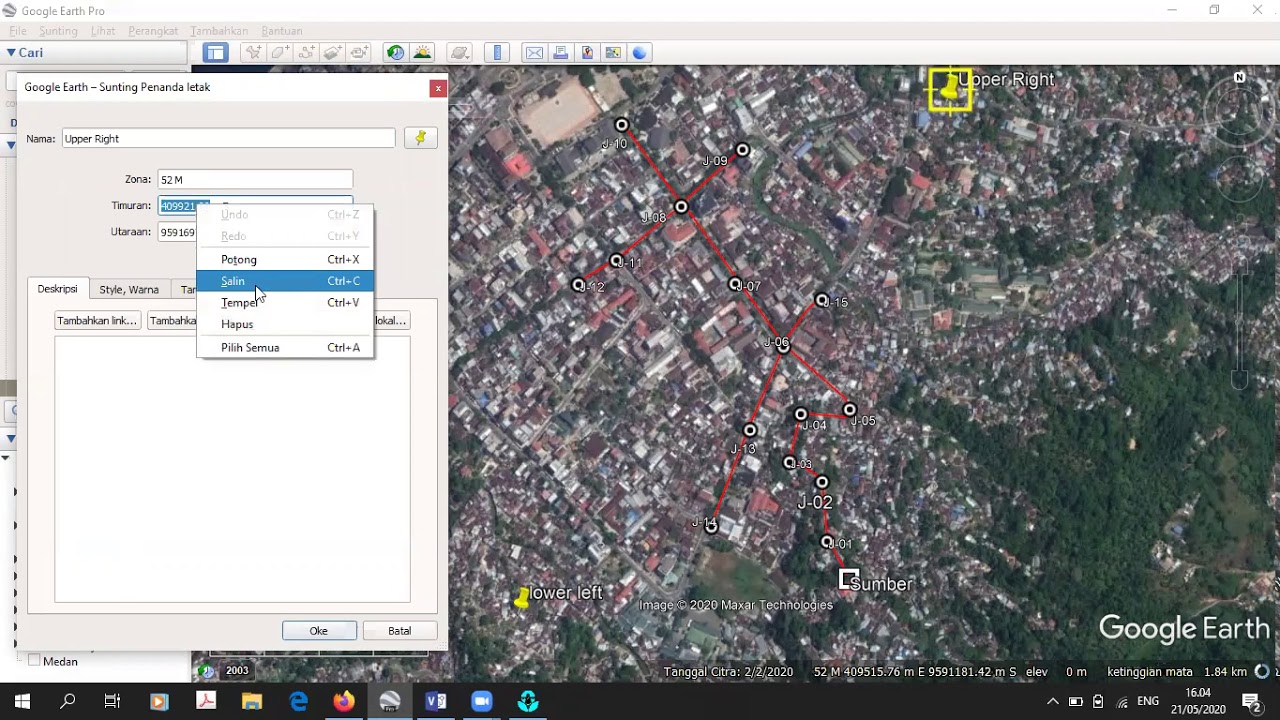Click the Tambahkan link... button
The image size is (1280, 720).
click(97, 321)
